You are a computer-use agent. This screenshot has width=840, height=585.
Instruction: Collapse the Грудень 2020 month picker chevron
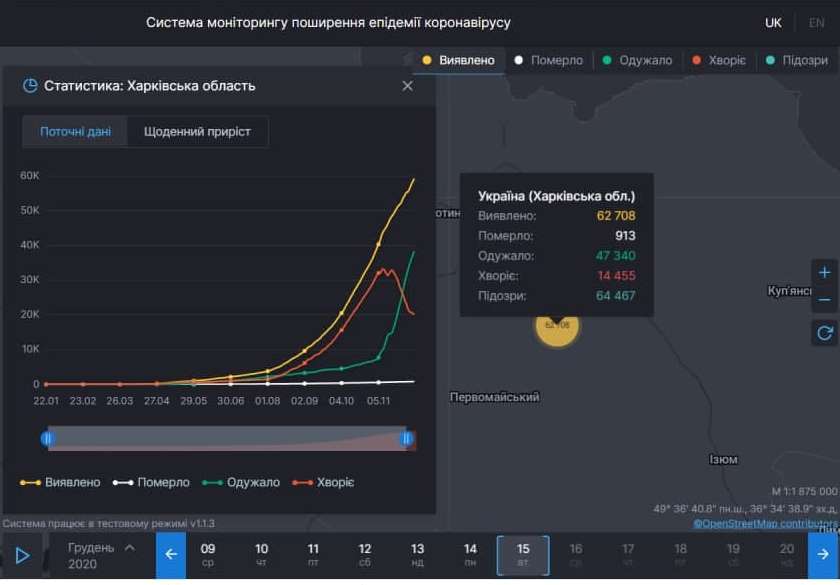tap(128, 547)
